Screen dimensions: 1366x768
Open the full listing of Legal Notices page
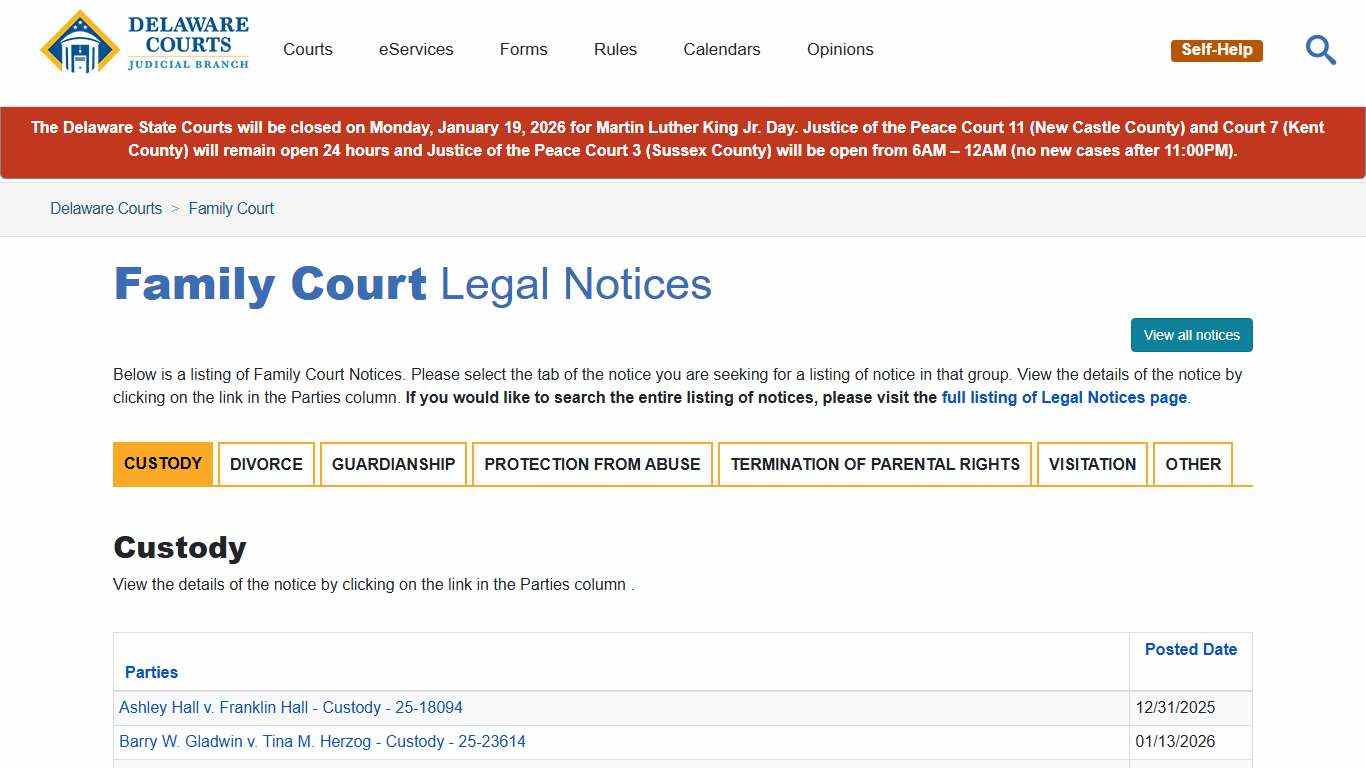point(1063,397)
